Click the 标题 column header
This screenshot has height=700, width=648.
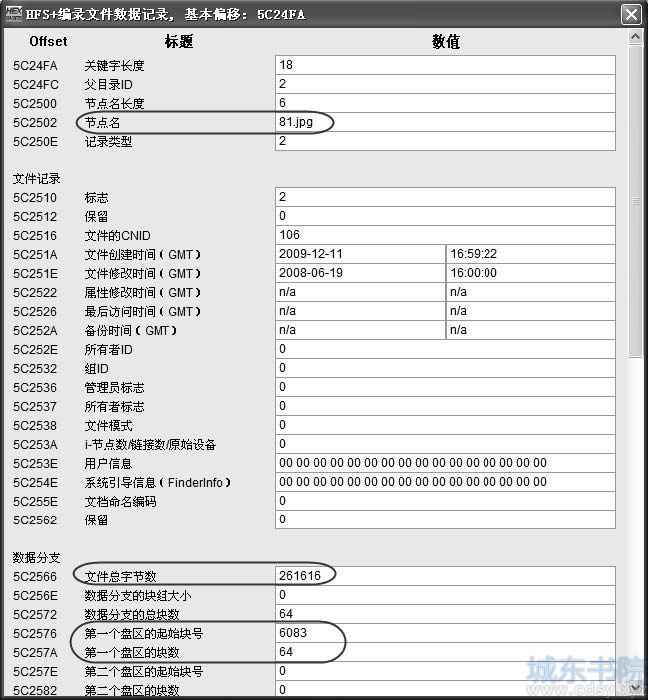179,42
